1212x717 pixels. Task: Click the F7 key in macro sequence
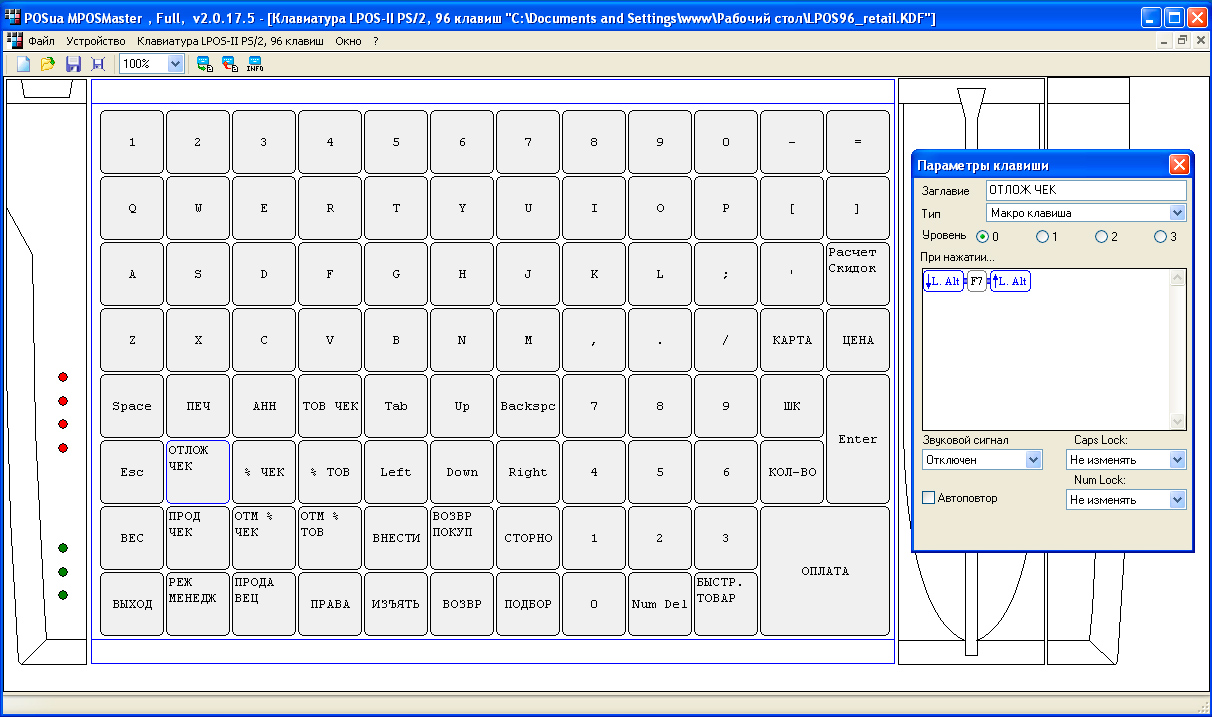point(976,282)
